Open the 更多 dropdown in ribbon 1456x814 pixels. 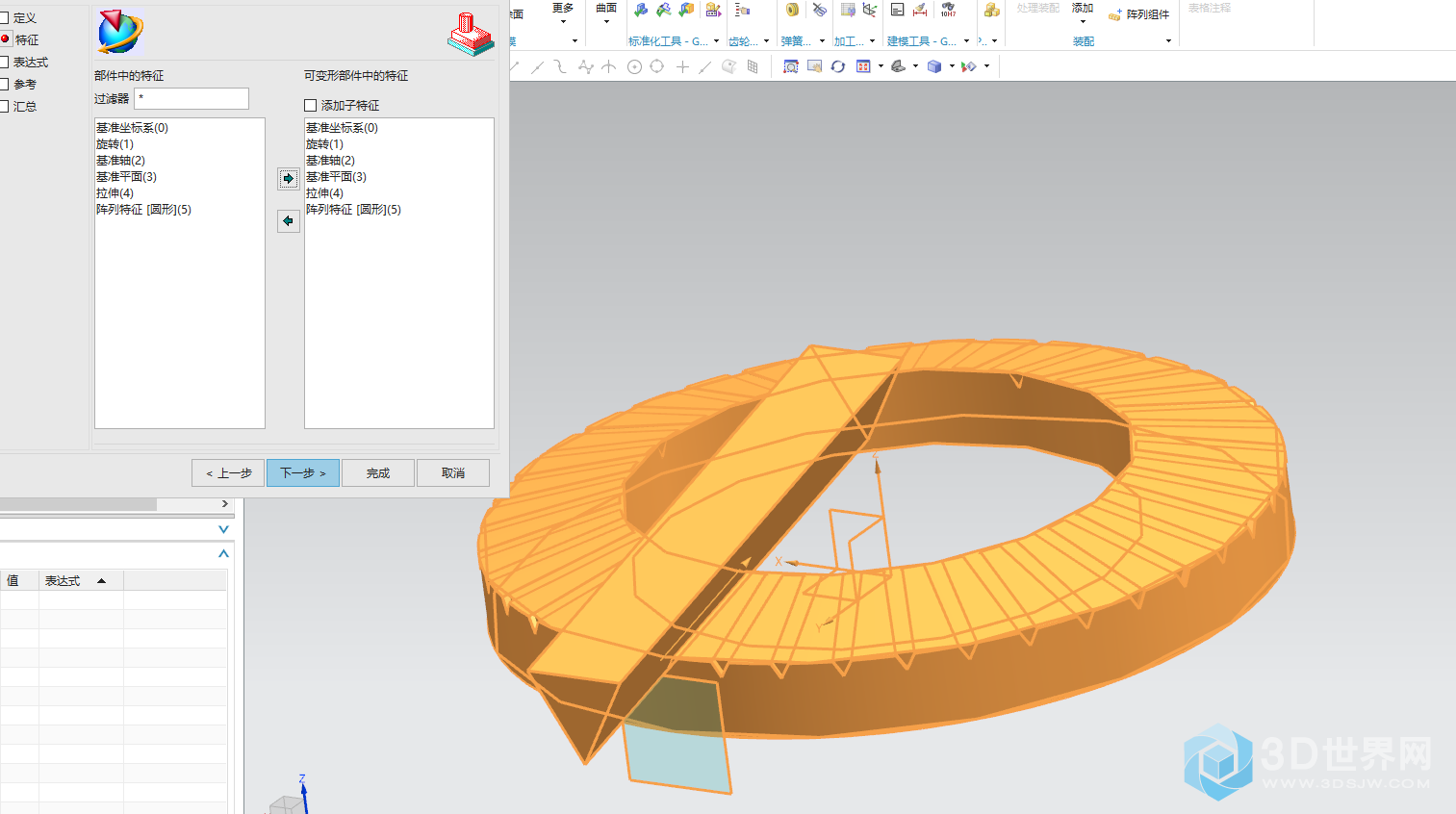tap(563, 13)
